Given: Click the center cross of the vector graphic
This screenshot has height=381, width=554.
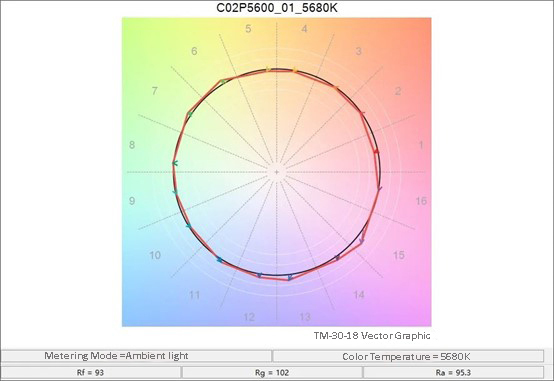Looking at the screenshot, I should (x=277, y=172).
